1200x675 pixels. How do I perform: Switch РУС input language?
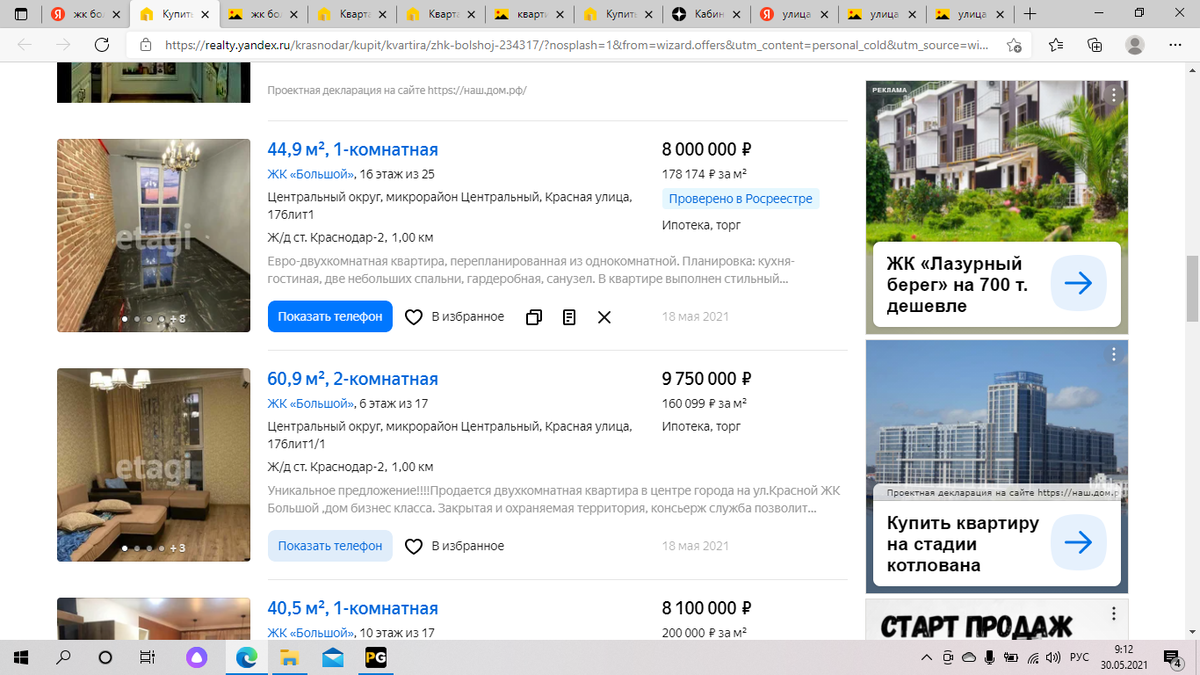click(x=1080, y=657)
